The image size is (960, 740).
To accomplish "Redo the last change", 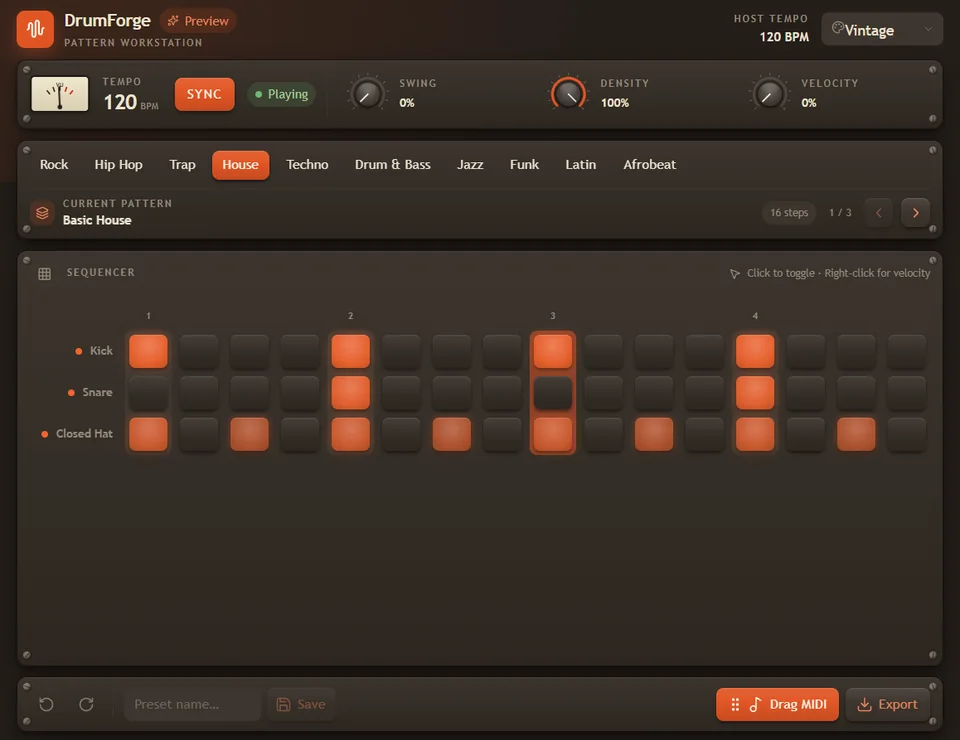I will coord(86,704).
